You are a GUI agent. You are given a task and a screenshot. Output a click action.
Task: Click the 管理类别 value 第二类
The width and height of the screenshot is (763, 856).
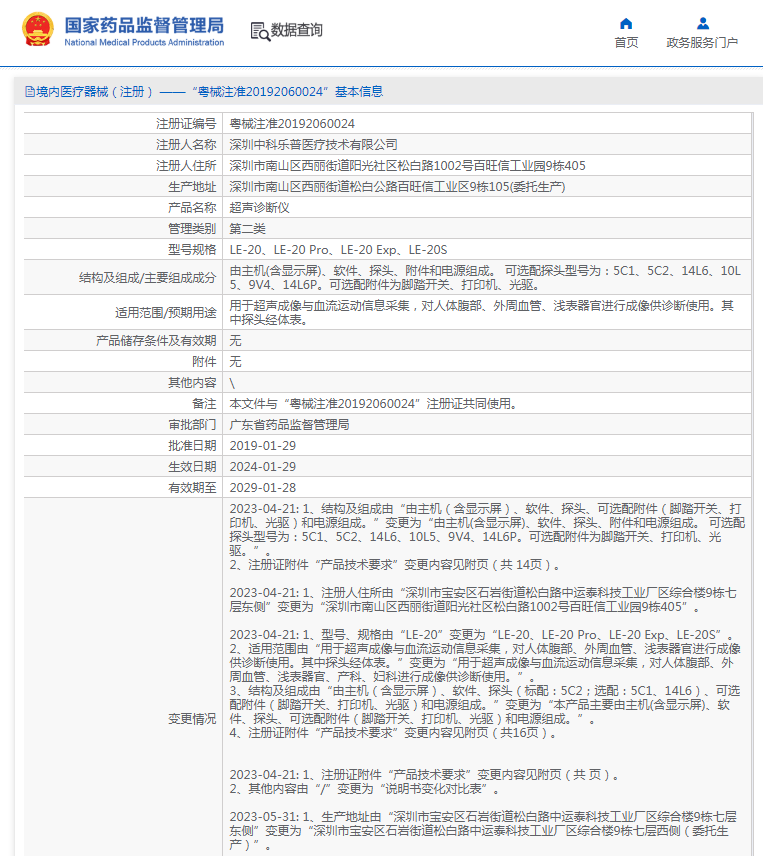point(247,228)
